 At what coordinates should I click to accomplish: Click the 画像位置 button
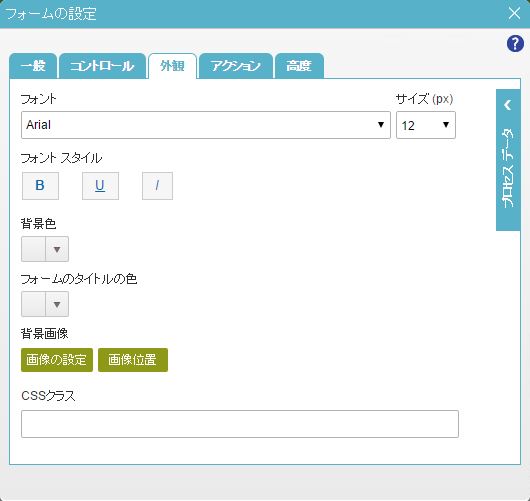point(133,360)
